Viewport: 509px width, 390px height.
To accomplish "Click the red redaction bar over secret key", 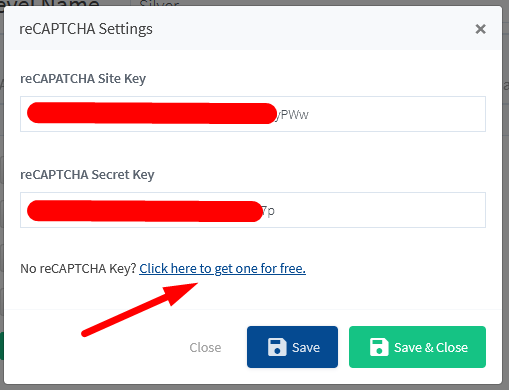I will coord(145,211).
